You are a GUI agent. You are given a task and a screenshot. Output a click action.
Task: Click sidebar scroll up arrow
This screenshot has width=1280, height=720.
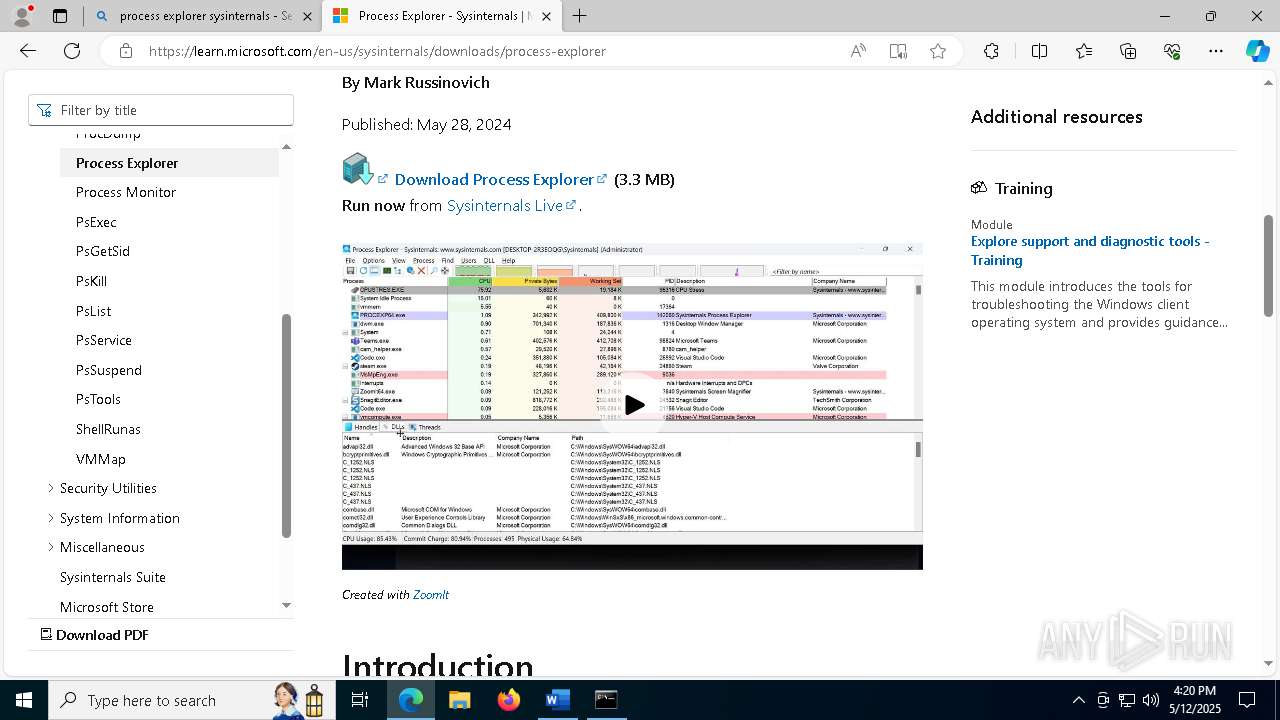point(286,147)
